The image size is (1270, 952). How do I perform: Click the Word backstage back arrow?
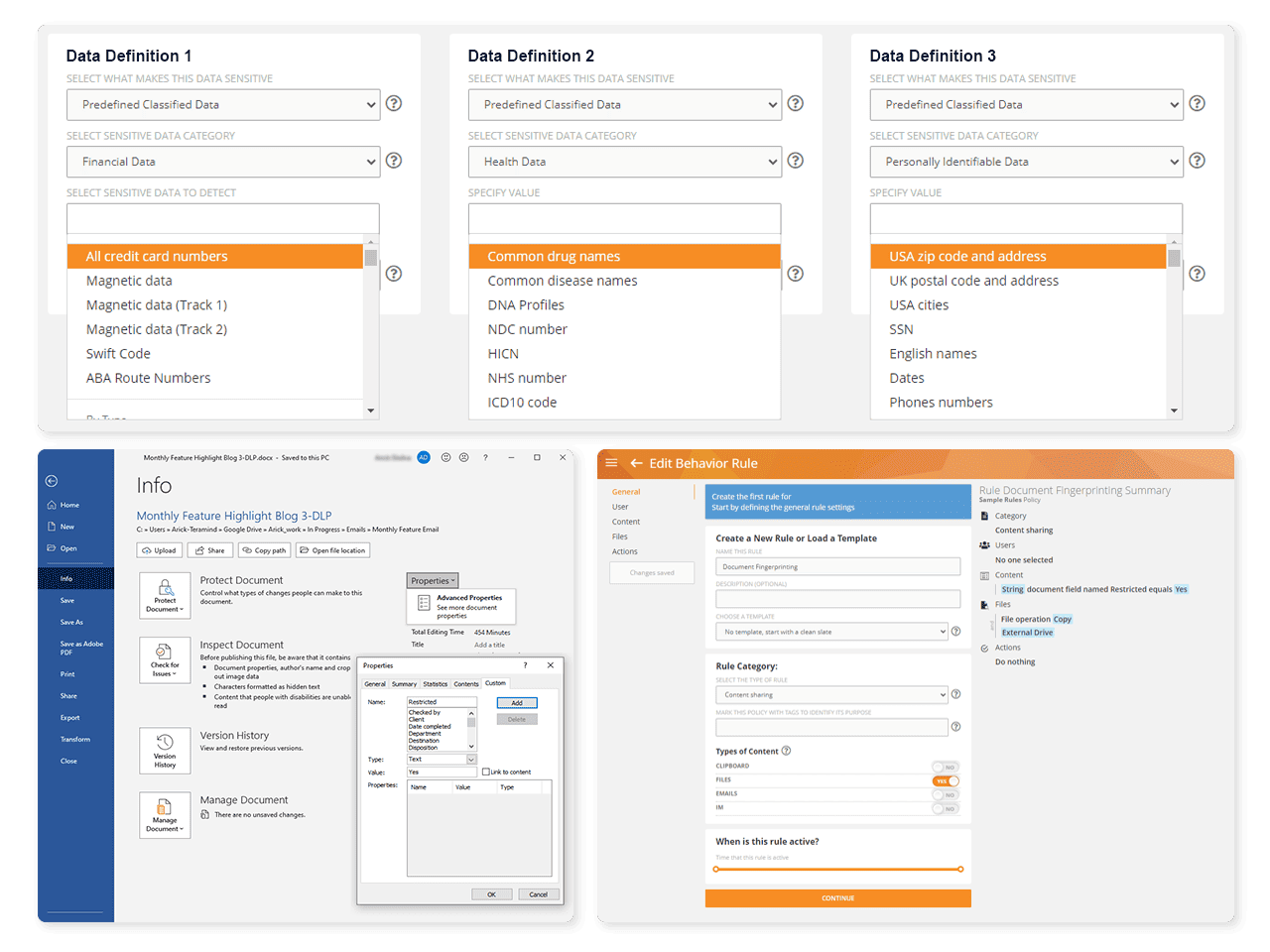[52, 481]
